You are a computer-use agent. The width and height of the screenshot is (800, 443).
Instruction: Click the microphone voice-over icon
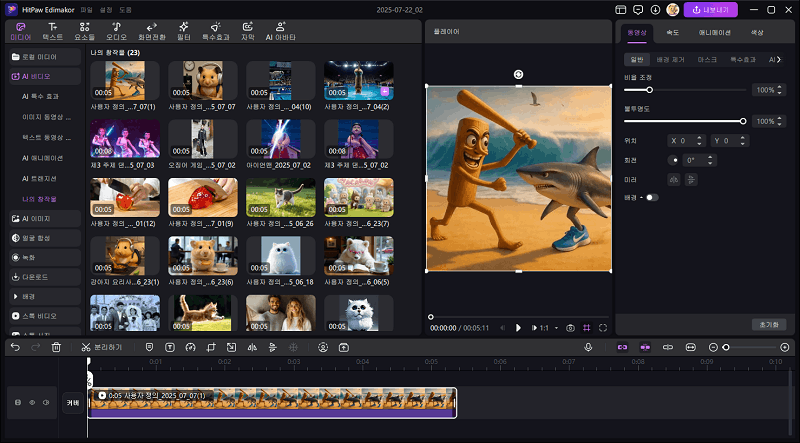coord(588,347)
